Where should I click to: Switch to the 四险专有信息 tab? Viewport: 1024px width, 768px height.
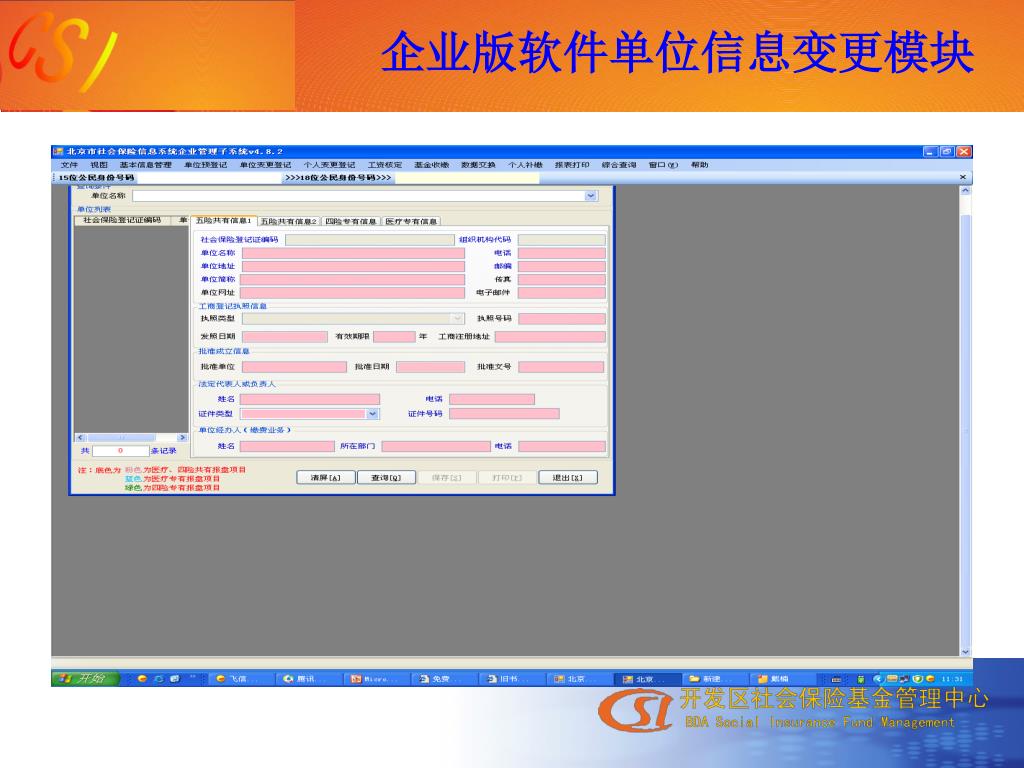click(351, 221)
